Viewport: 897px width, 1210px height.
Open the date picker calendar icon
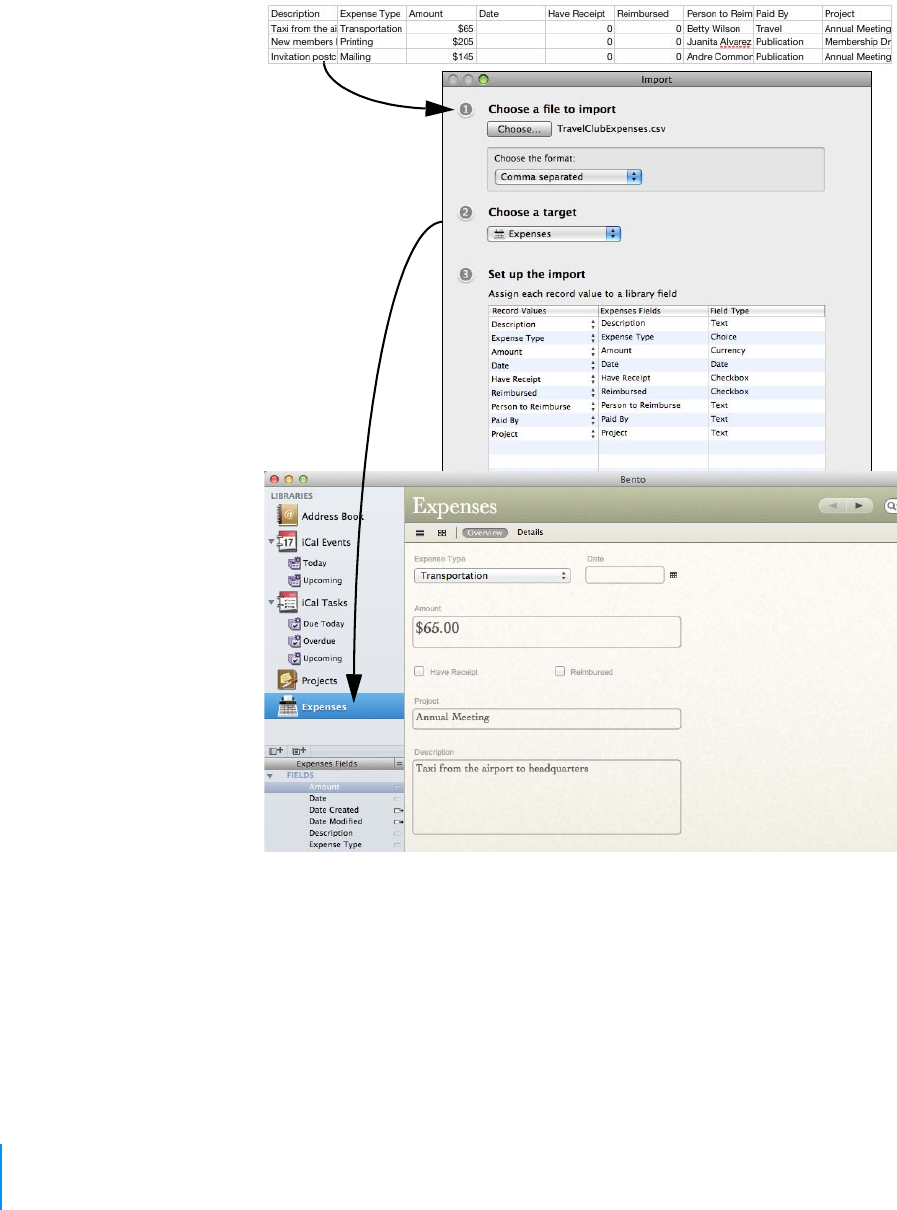click(674, 575)
